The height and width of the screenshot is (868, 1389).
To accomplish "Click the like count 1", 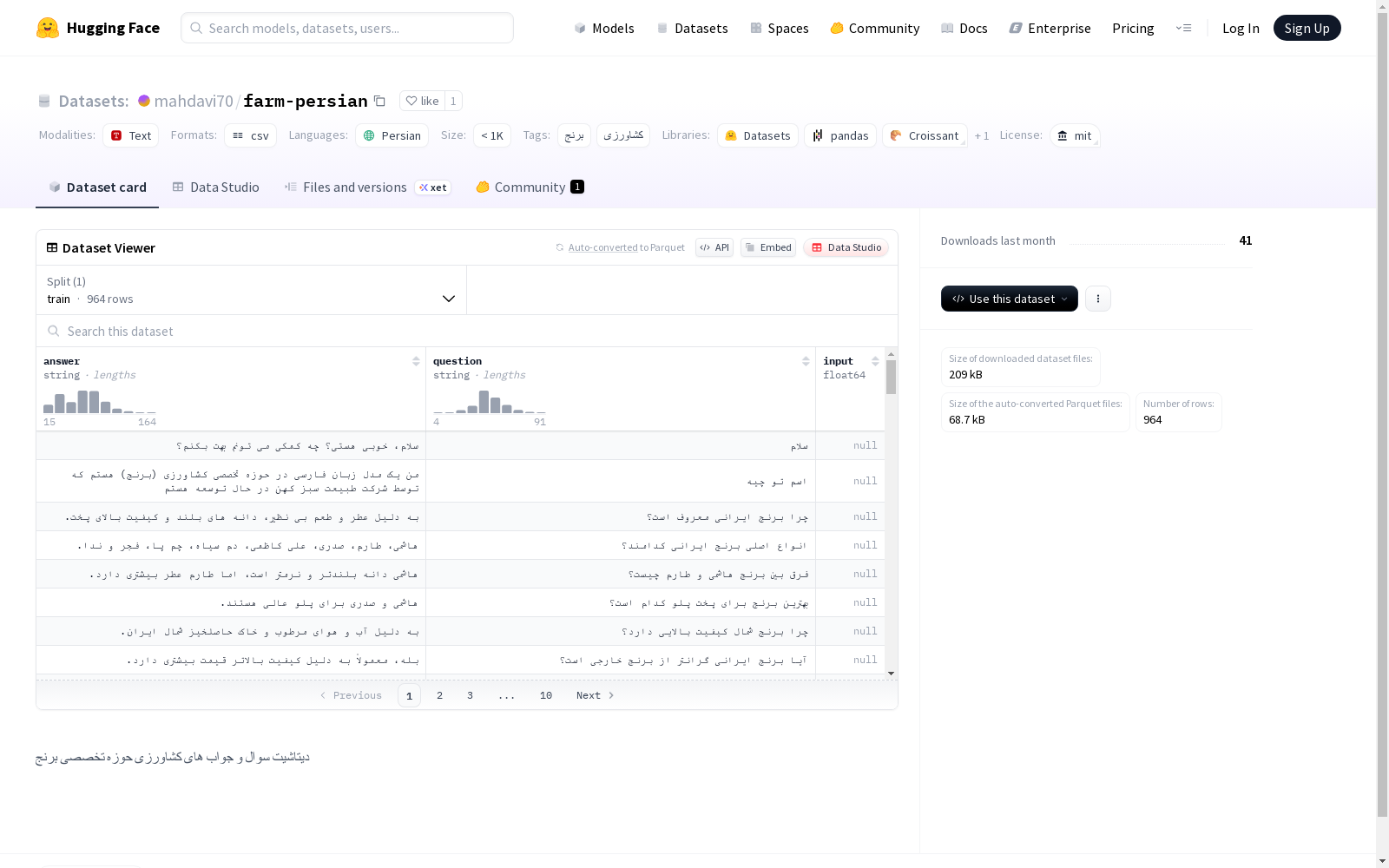I will 453,101.
